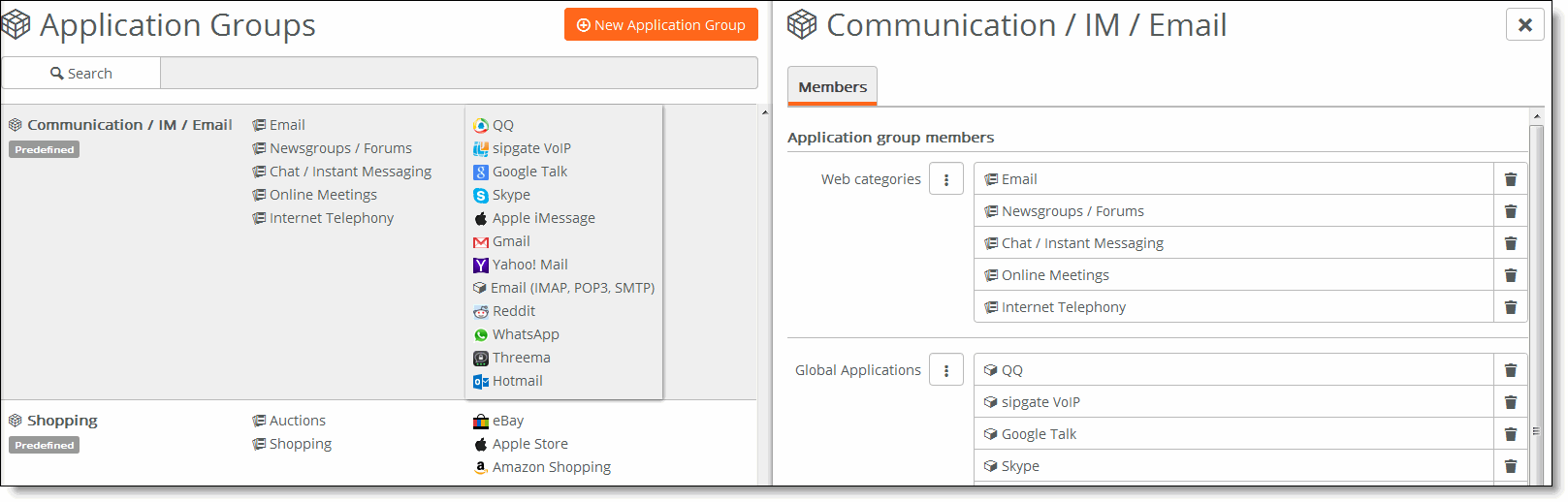This screenshot has height=502, width=1568.
Task: Remove QQ from global applications
Action: pyautogui.click(x=1510, y=370)
